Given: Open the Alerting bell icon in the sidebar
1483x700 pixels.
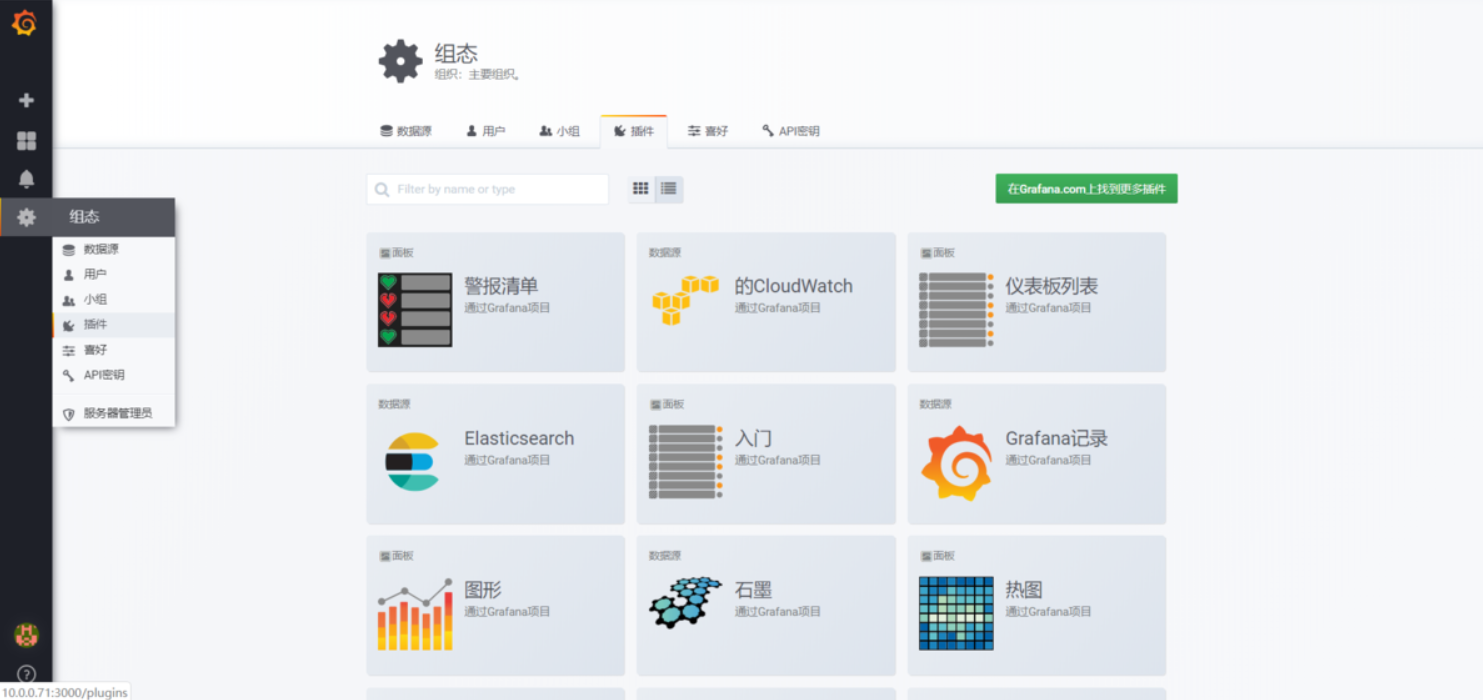Looking at the screenshot, I should coord(27,179).
